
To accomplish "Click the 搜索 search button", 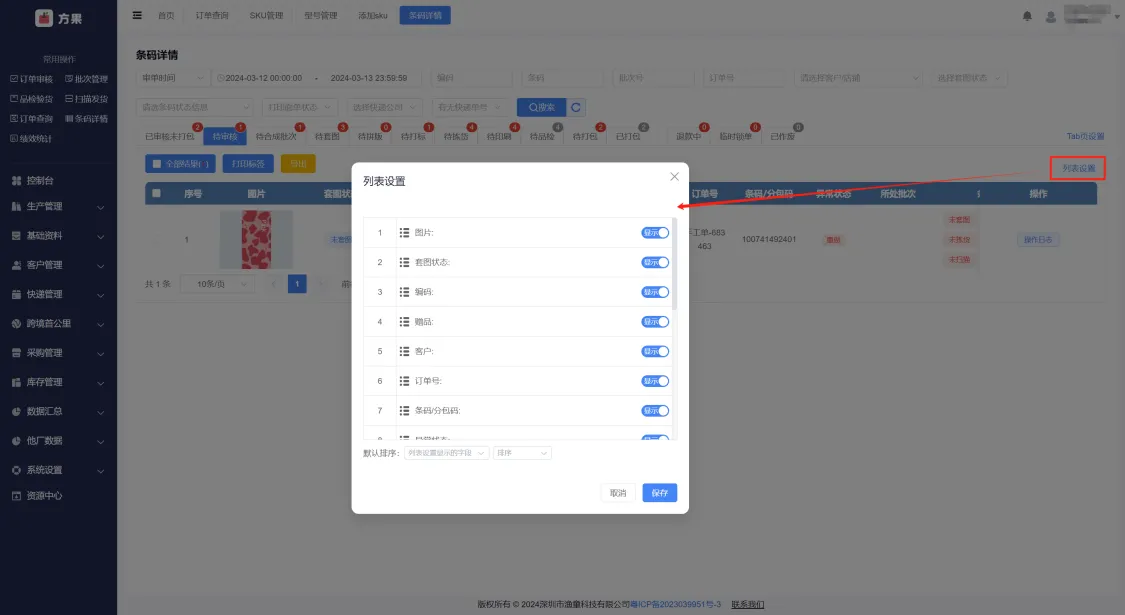I will [542, 107].
